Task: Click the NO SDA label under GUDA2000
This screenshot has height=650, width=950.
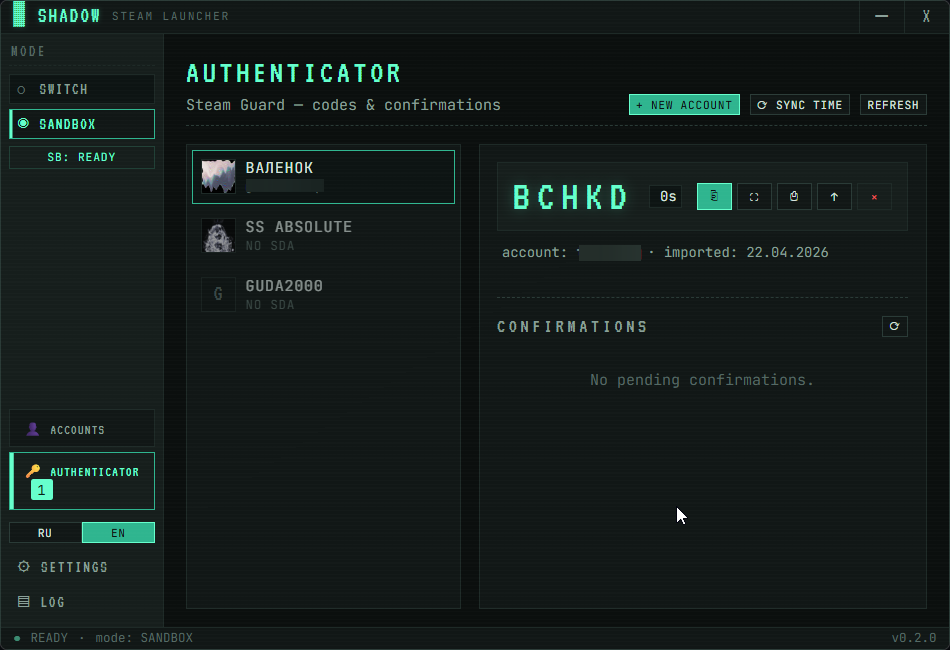Action: pos(270,305)
